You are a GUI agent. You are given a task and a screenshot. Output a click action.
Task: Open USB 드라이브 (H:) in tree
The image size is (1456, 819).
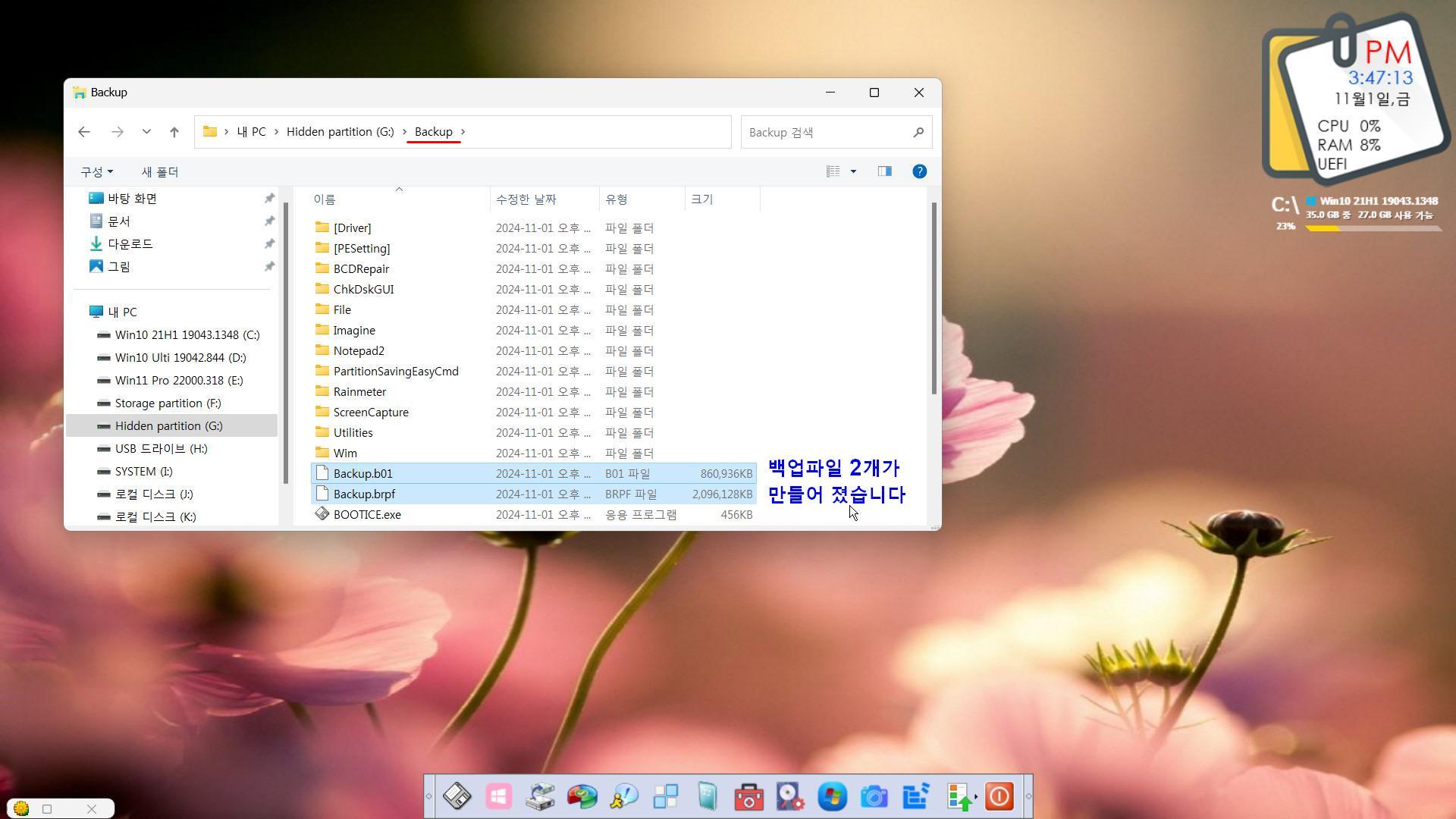162,449
